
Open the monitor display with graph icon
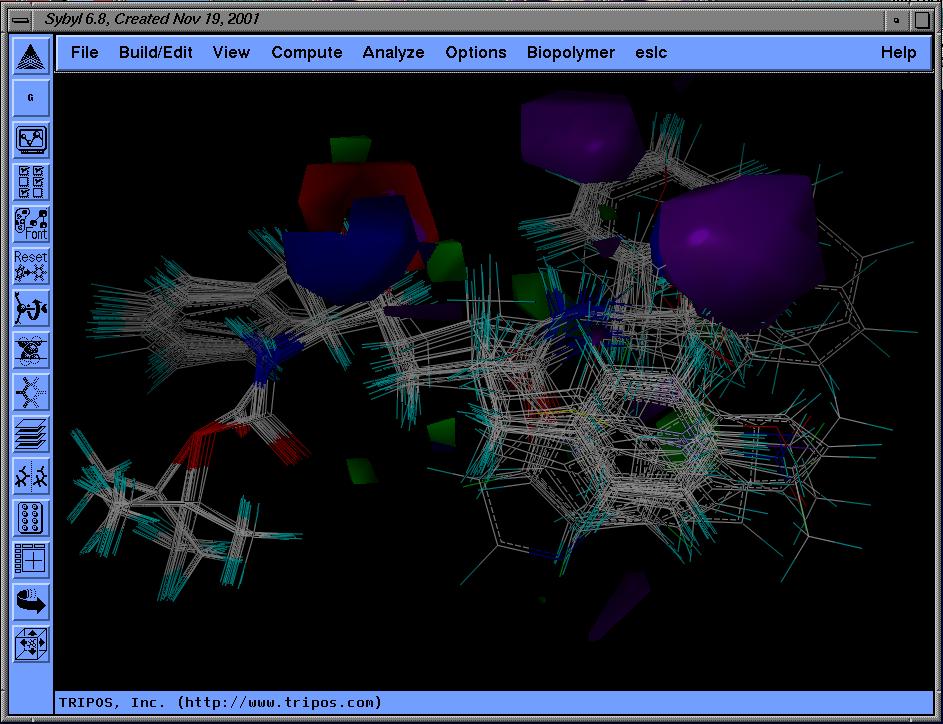click(x=31, y=140)
